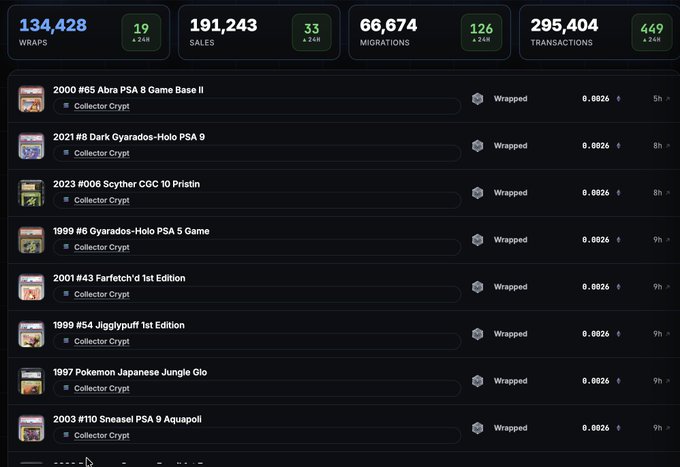Open the Sneasel PSA 9 Aquapolis thumbnail

31,428
